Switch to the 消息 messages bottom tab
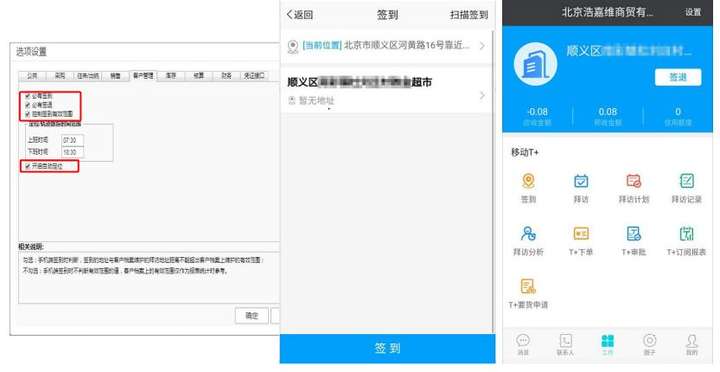The height and width of the screenshot is (372, 720). [x=523, y=344]
